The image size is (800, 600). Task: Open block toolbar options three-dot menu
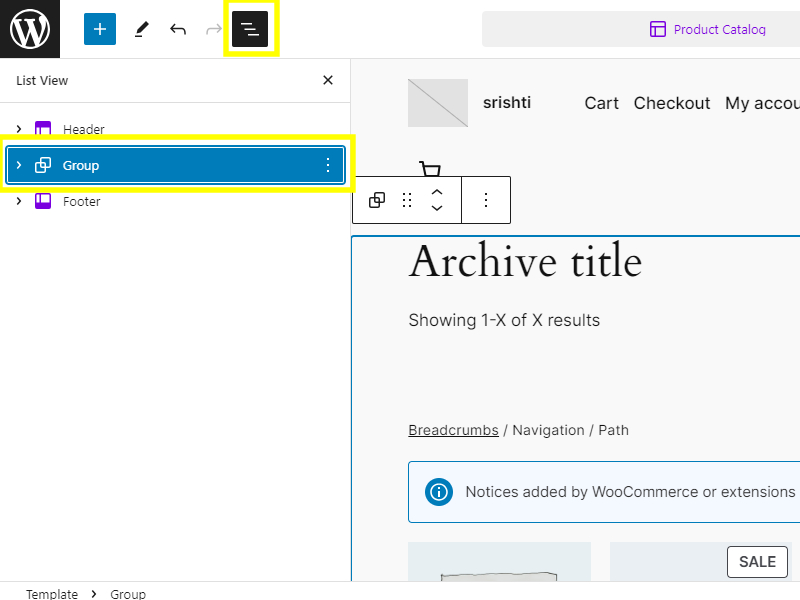[486, 200]
